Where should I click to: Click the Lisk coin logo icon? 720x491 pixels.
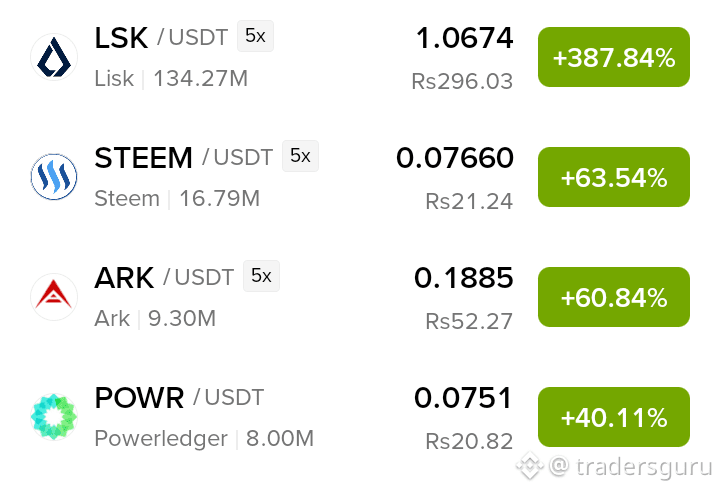(x=54, y=57)
